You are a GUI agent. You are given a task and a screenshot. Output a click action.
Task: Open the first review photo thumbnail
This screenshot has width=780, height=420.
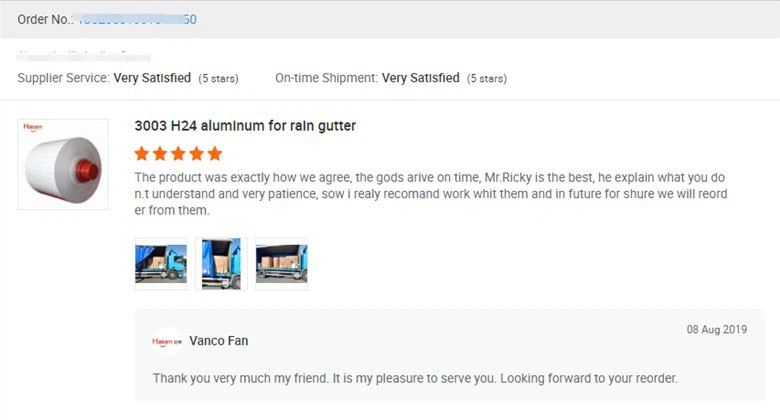pyautogui.click(x=161, y=263)
